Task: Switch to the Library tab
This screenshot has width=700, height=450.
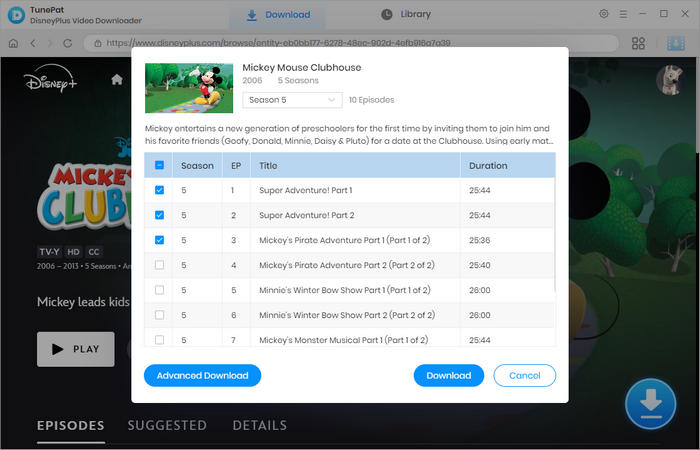Action: click(406, 14)
